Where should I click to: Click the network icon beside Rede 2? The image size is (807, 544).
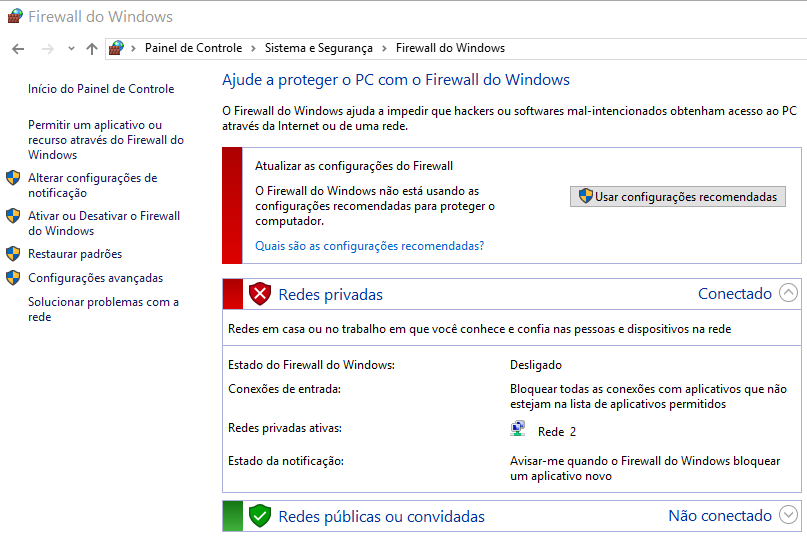pos(518,429)
